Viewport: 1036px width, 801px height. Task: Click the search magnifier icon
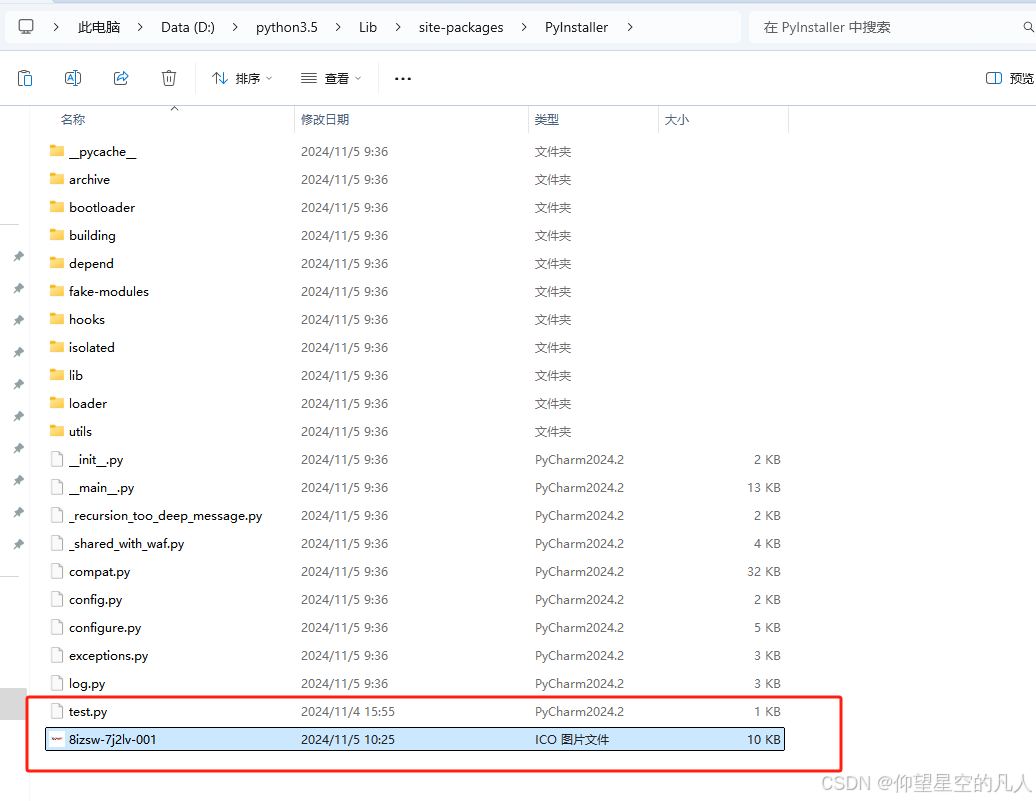click(x=1028, y=27)
